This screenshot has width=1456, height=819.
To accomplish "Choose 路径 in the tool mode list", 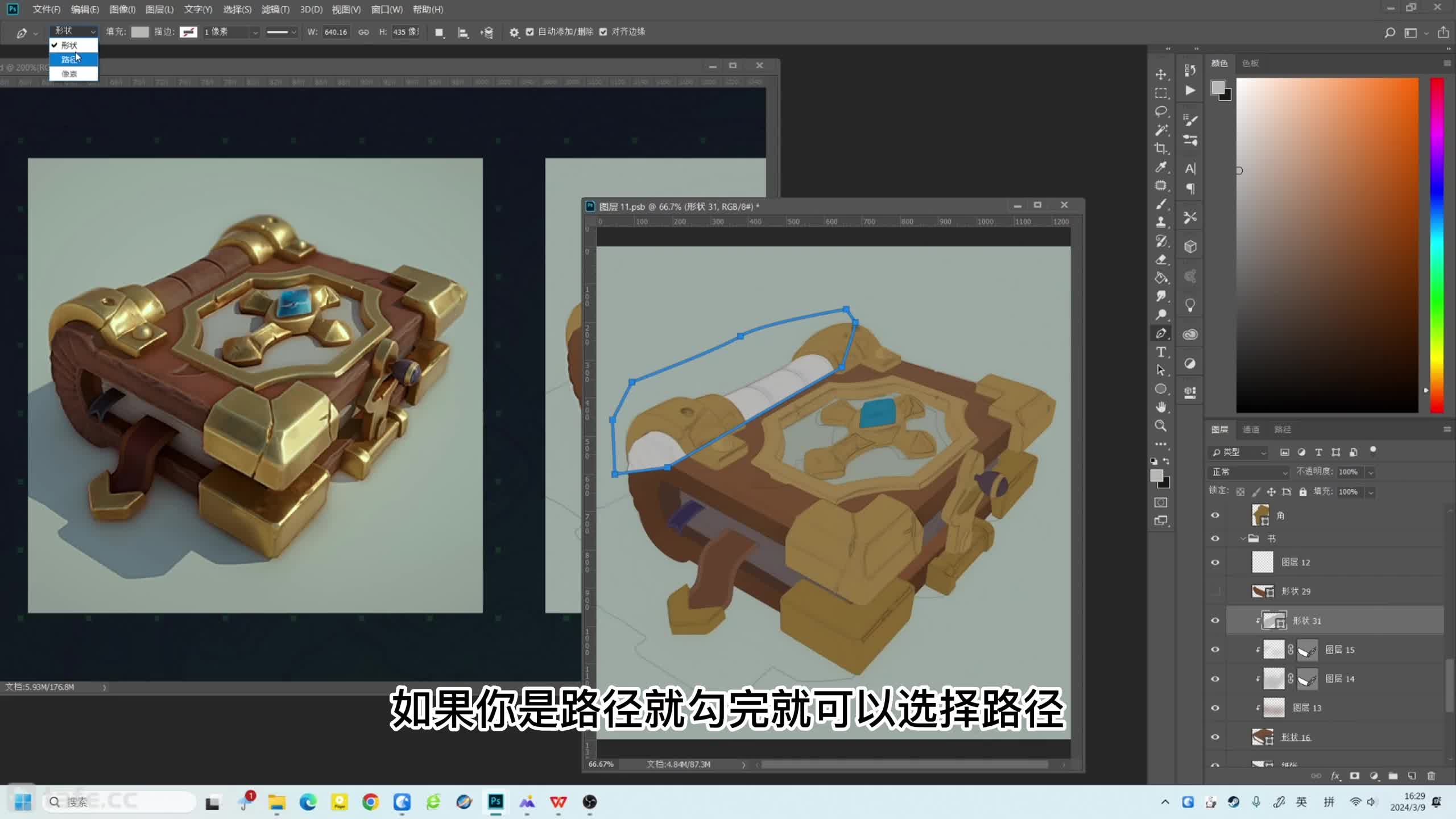I will (73, 59).
